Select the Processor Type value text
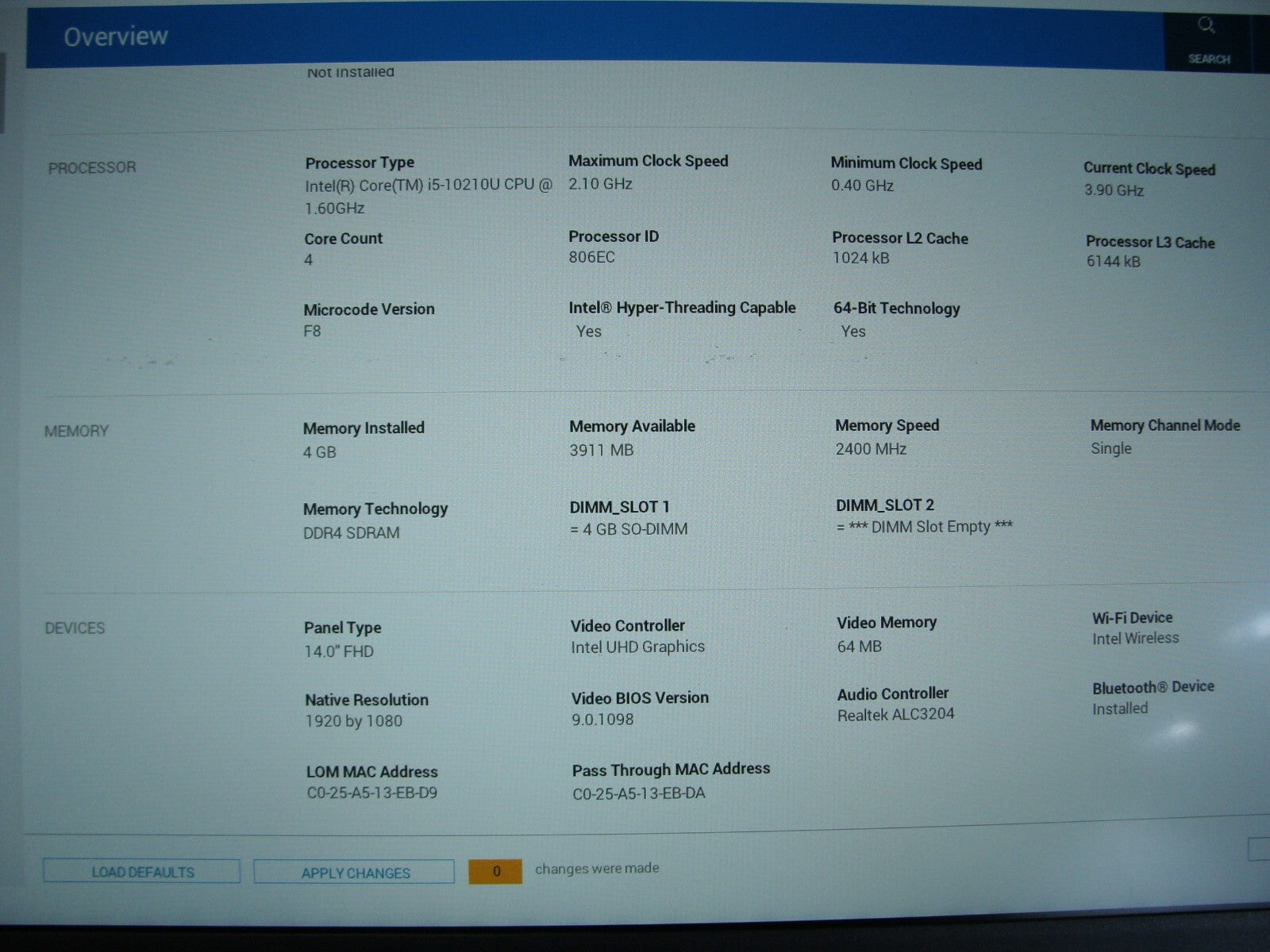 pos(427,196)
